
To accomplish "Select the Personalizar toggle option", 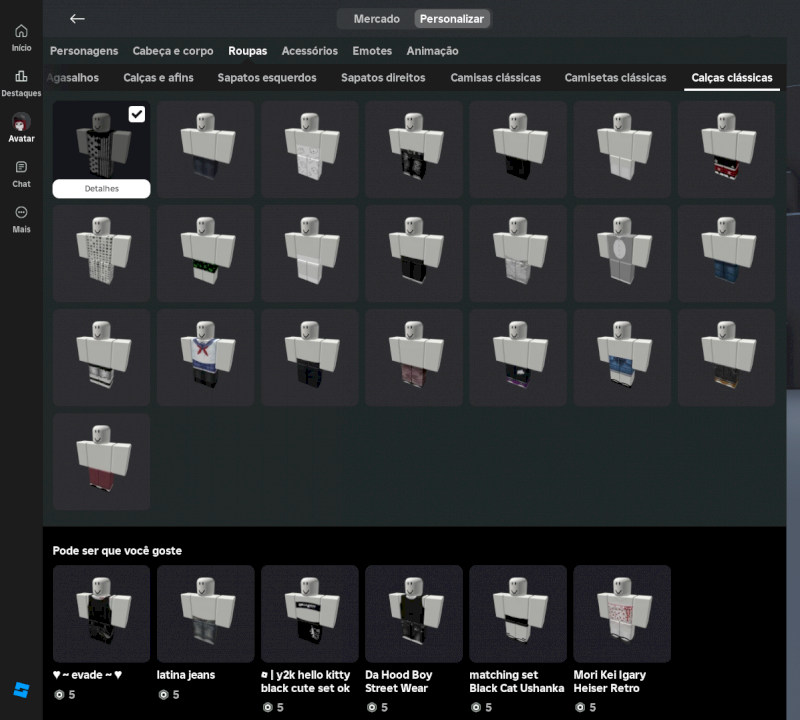I will (452, 19).
